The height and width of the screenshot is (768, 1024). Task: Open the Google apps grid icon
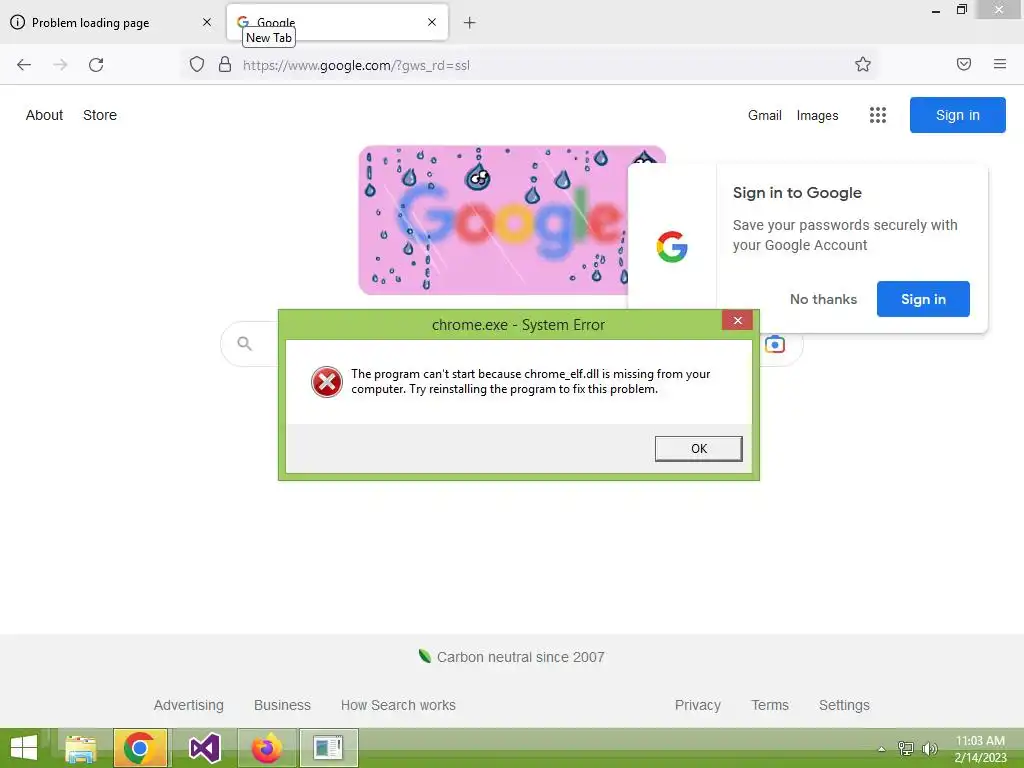[878, 116]
